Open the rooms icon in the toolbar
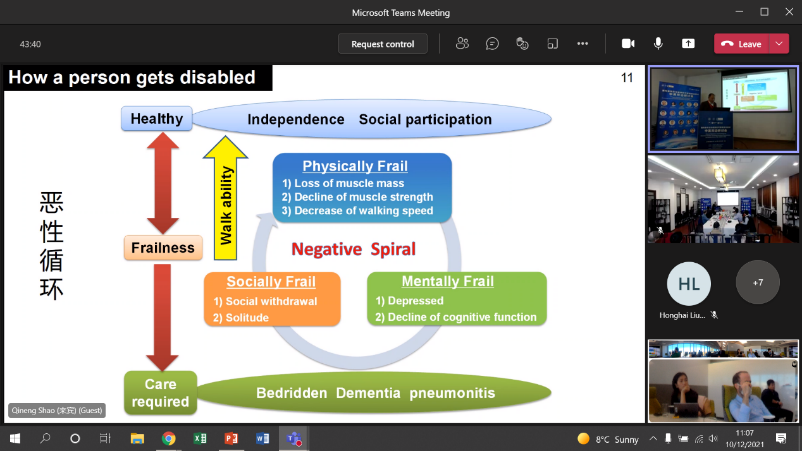Image resolution: width=802 pixels, height=451 pixels. (x=552, y=44)
